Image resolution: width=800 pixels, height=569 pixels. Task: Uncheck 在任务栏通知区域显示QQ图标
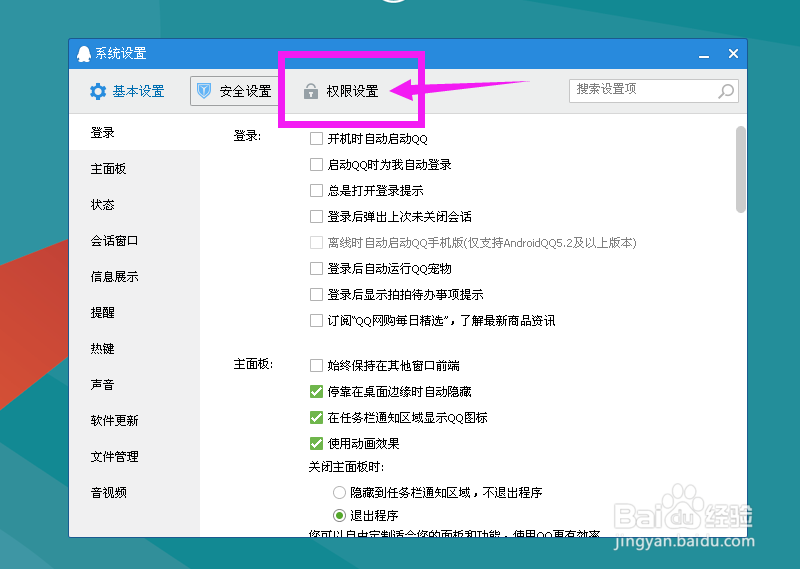pyautogui.click(x=316, y=417)
